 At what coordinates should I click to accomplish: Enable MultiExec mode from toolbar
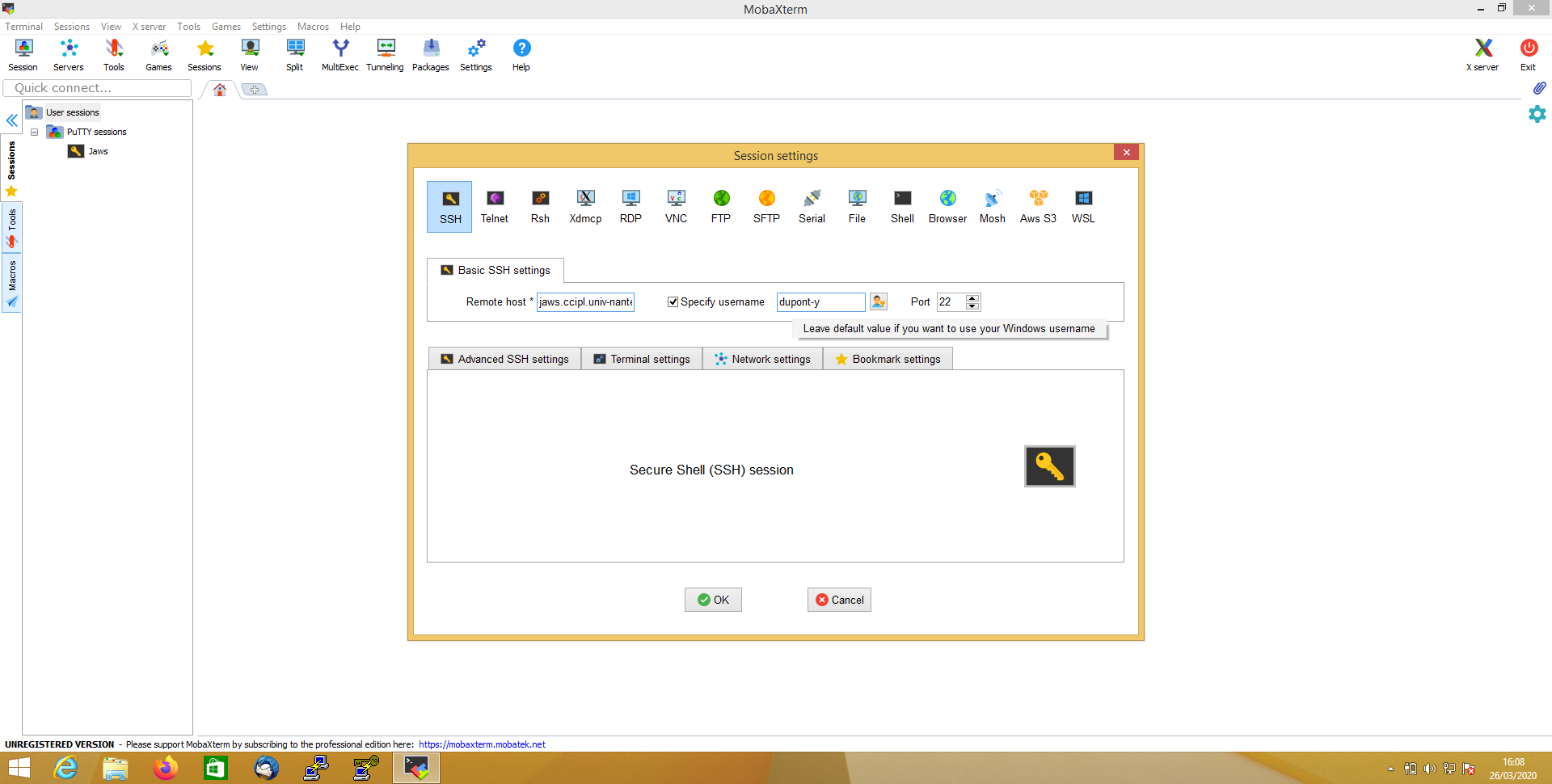point(340,55)
